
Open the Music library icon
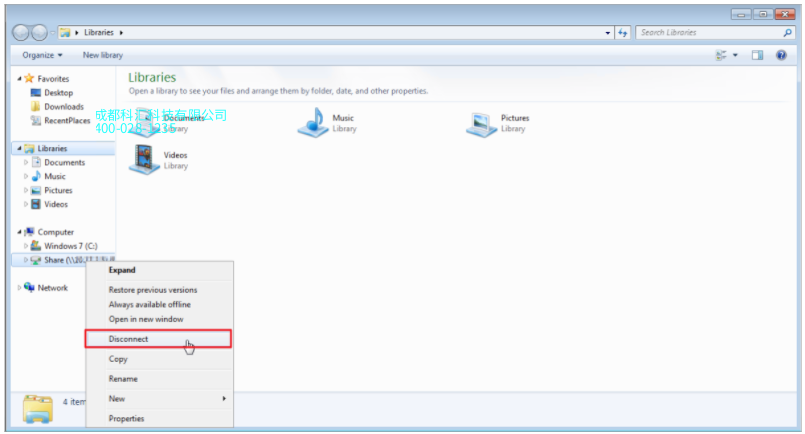click(313, 123)
